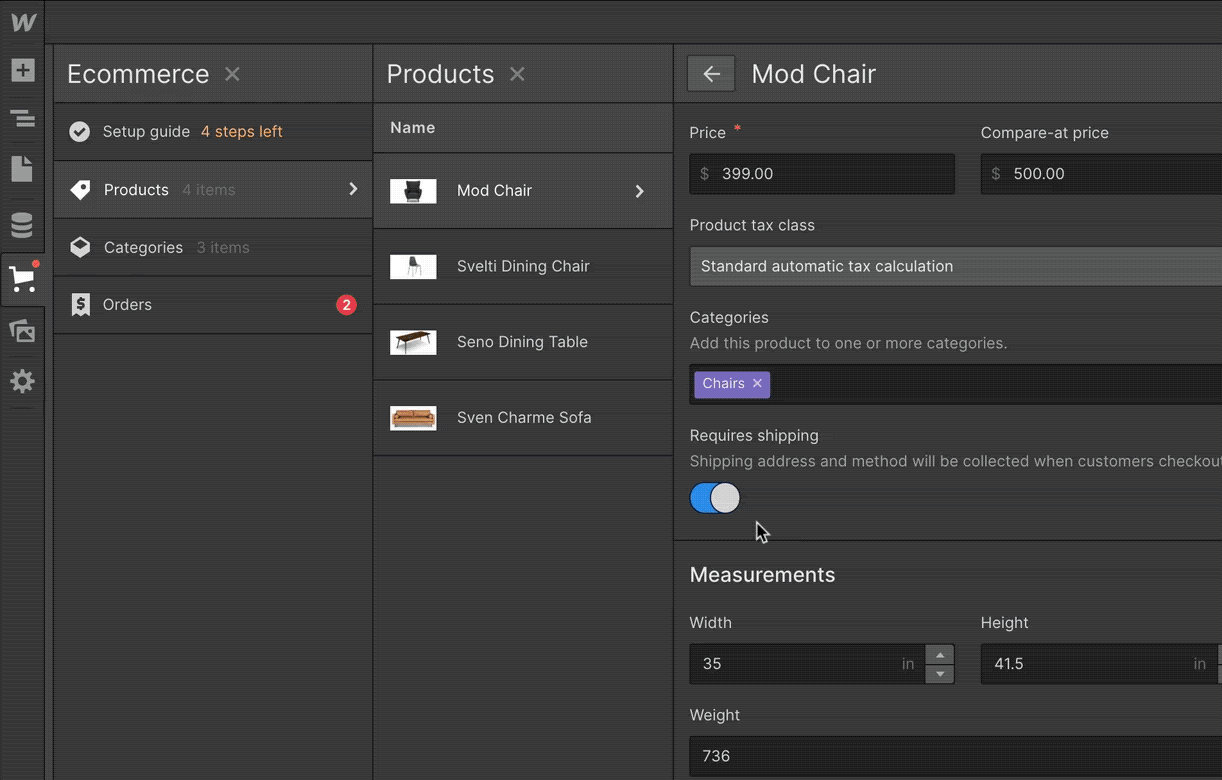
Task: Open the Assets panel icon
Action: pos(22,330)
